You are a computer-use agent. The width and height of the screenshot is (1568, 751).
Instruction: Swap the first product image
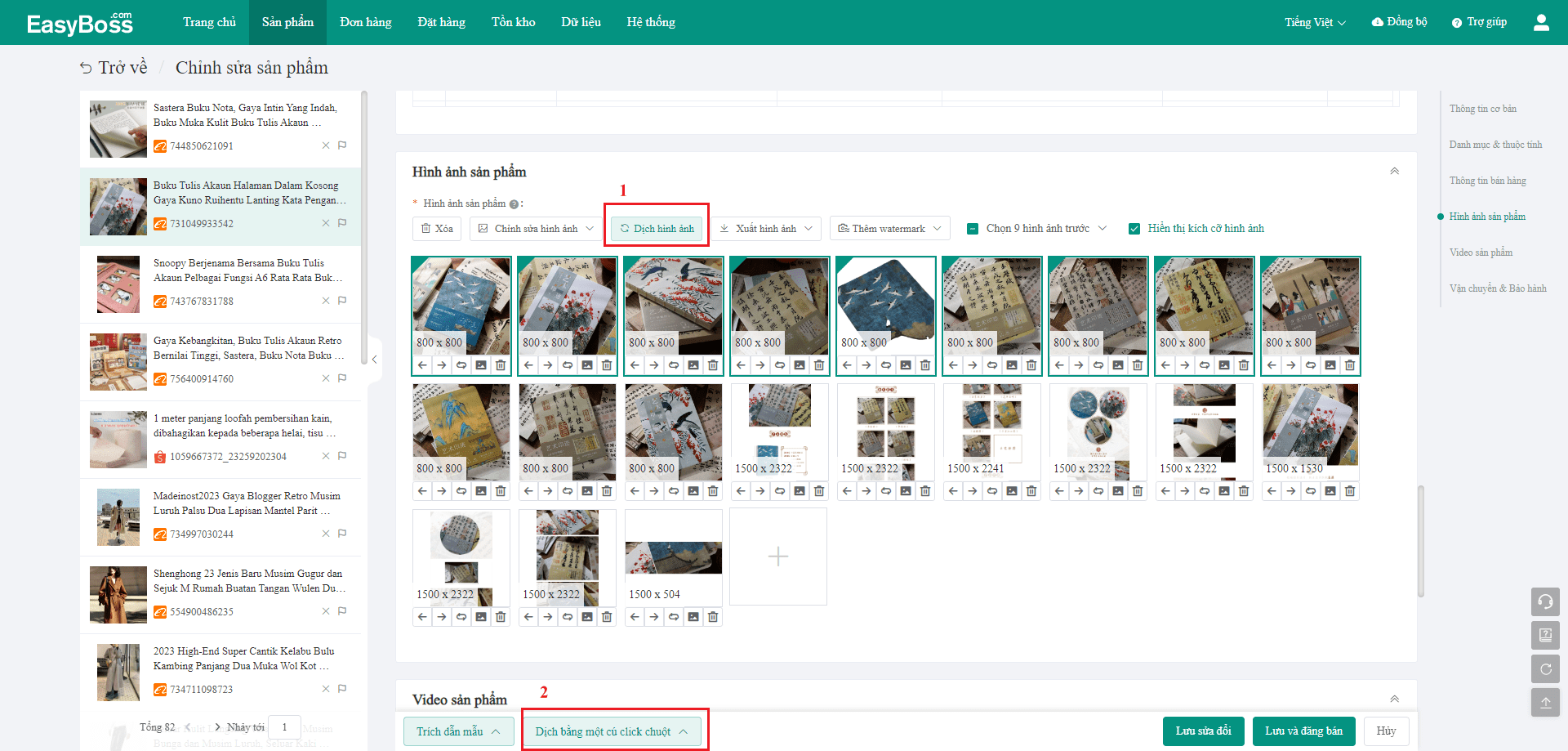[461, 365]
